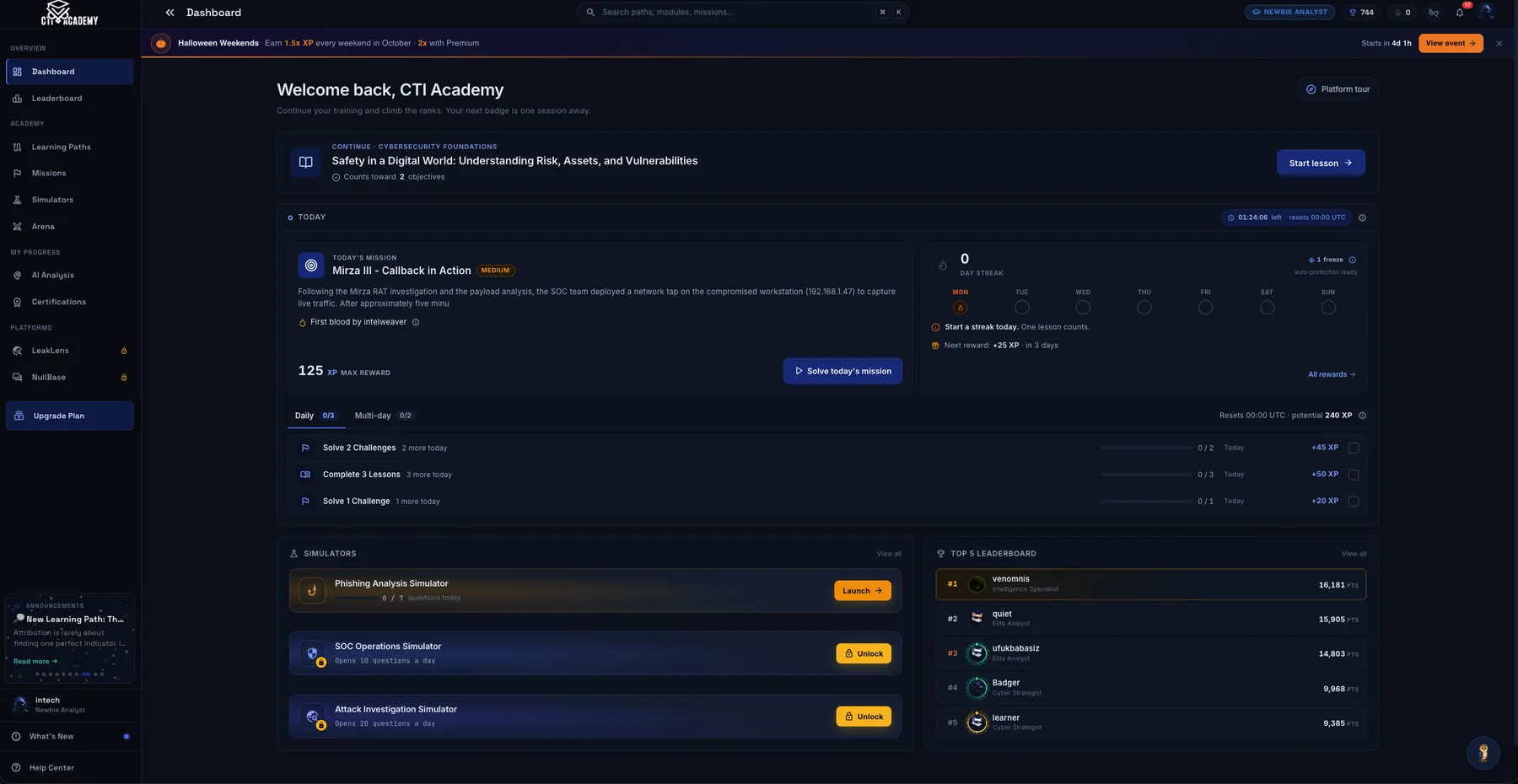The width and height of the screenshot is (1518, 784).
Task: Click the Phishing Analysis Simulator icon
Action: click(312, 590)
